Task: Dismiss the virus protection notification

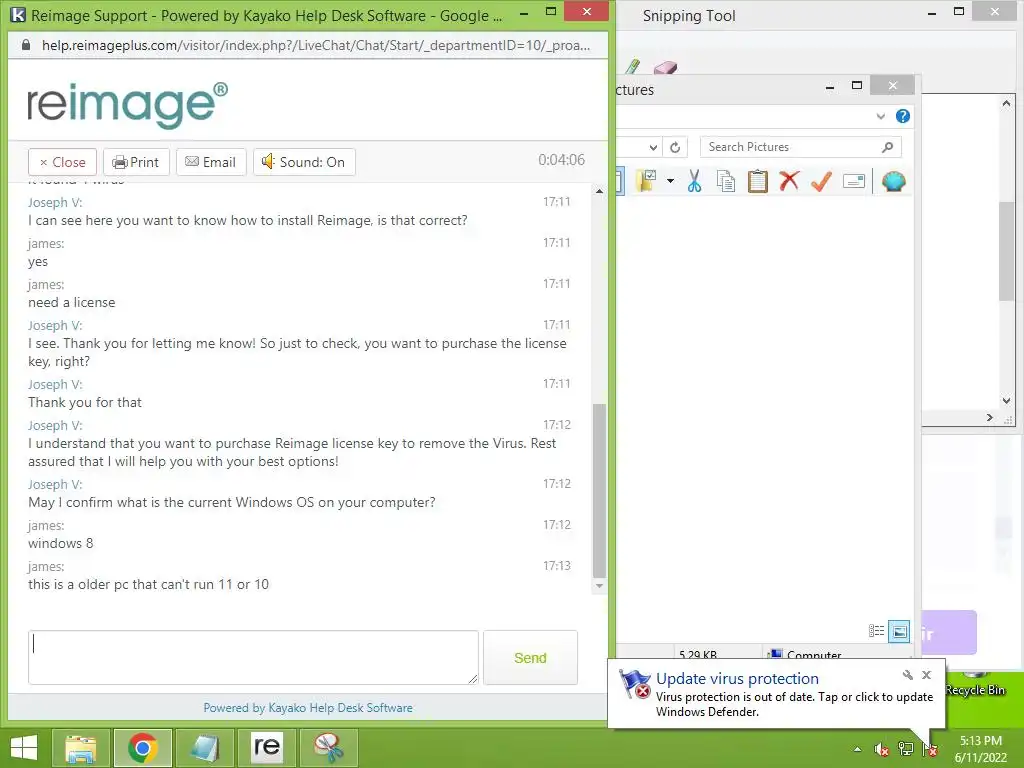Action: 926,675
